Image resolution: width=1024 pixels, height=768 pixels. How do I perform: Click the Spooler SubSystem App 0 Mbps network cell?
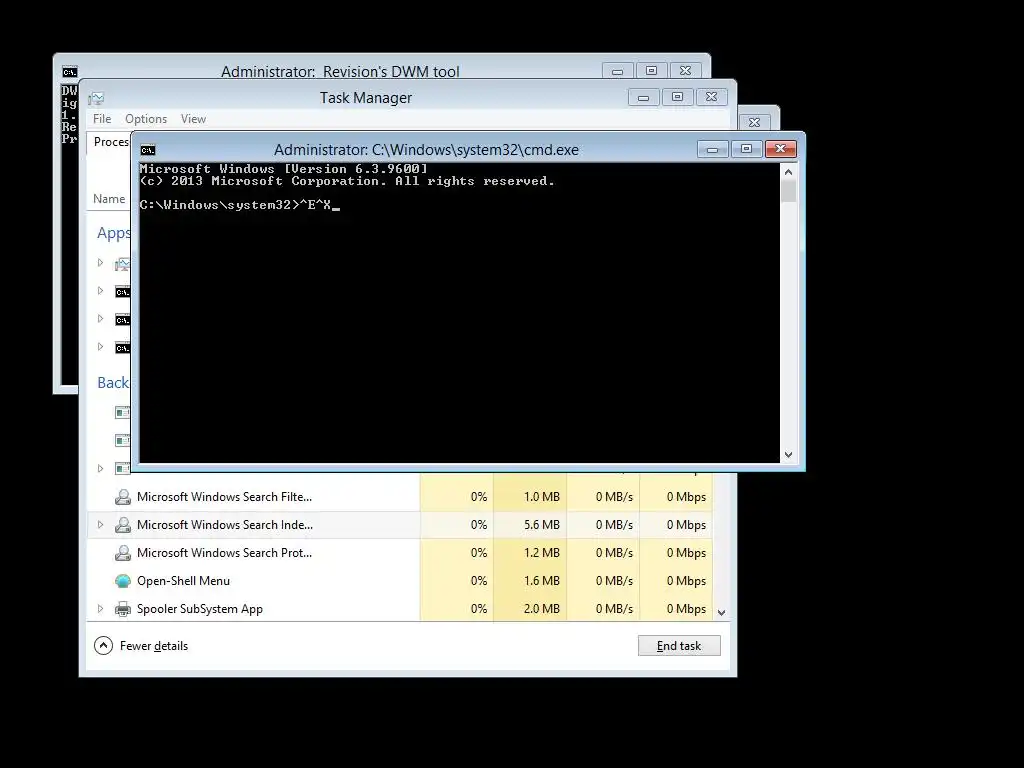pos(676,609)
